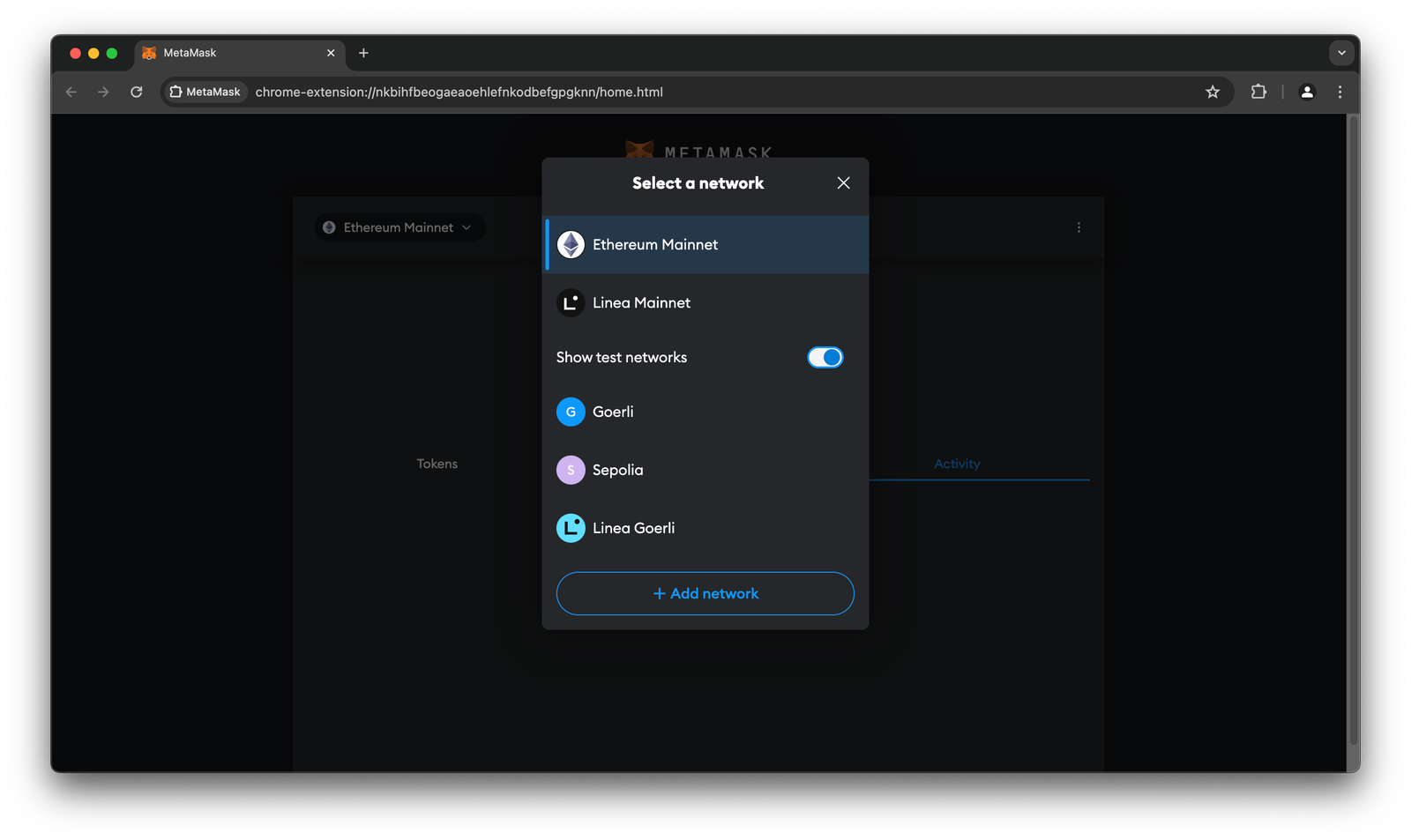Open the Chrome profile icon
This screenshot has width=1411, height=840.
point(1307,92)
